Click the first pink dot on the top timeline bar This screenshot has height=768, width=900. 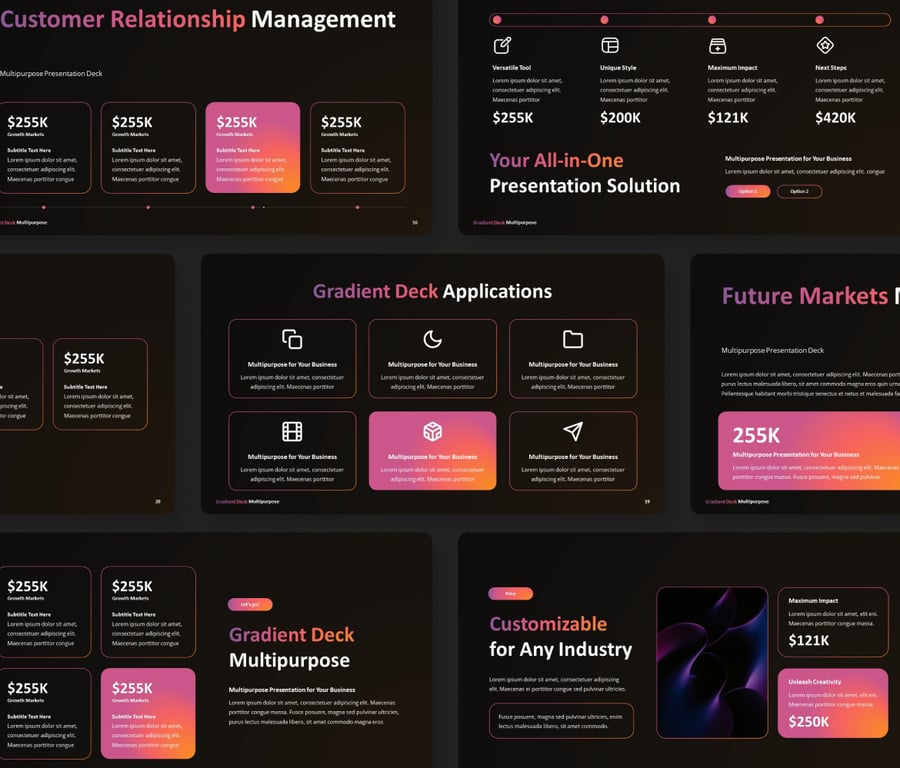496,19
